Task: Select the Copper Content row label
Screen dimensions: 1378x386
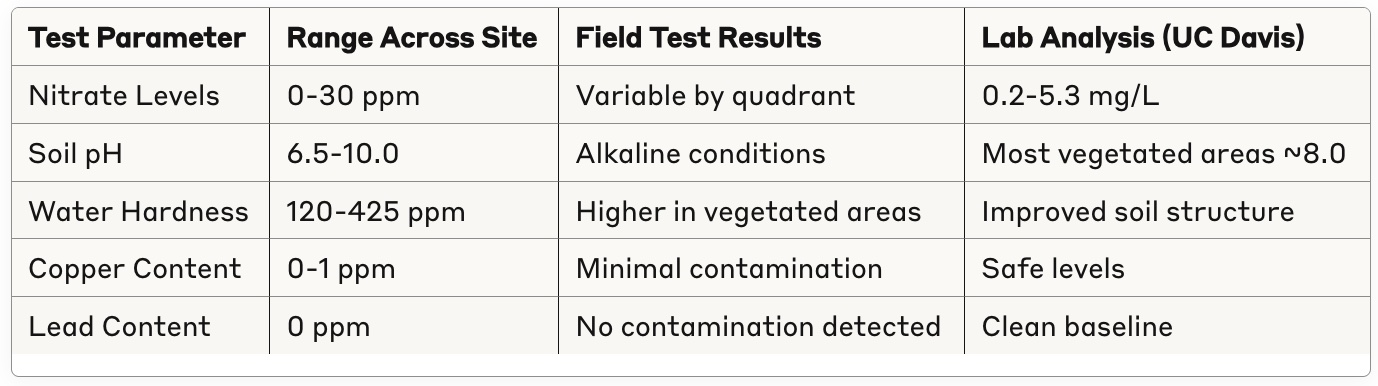Action: click(135, 268)
